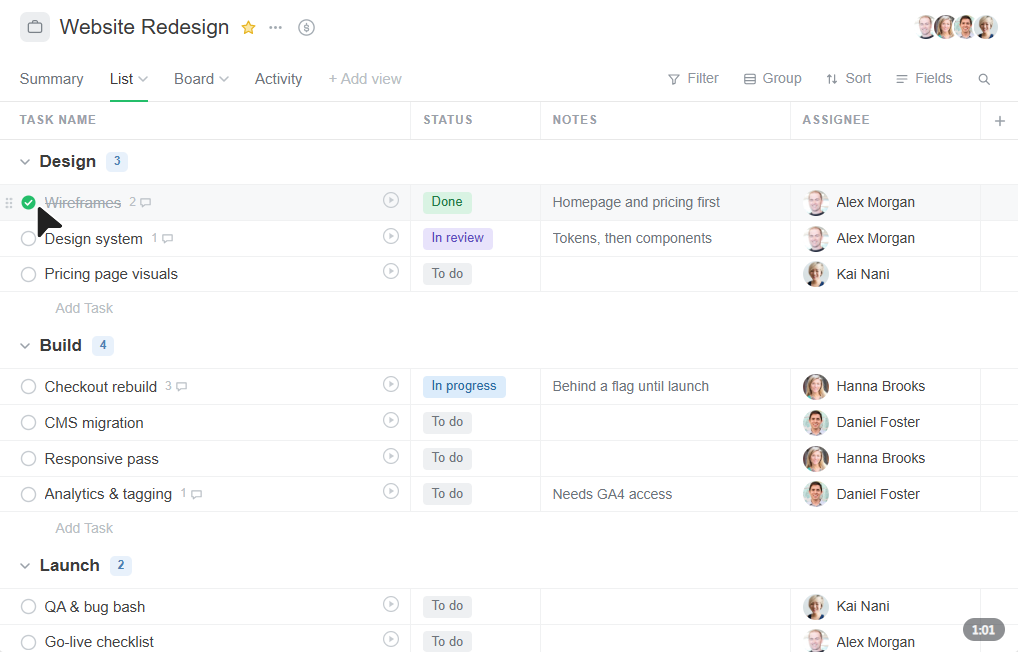1018x652 pixels.
Task: Open comments on Design system task
Action: [x=162, y=238]
